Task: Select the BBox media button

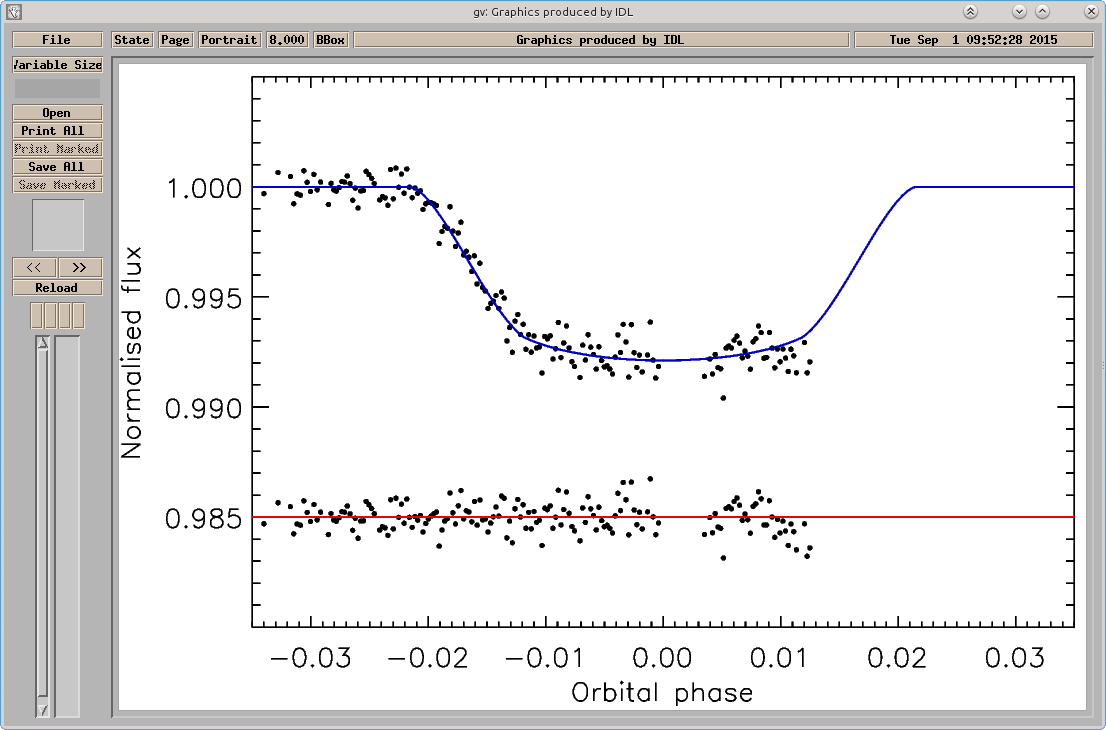Action: tap(330, 39)
